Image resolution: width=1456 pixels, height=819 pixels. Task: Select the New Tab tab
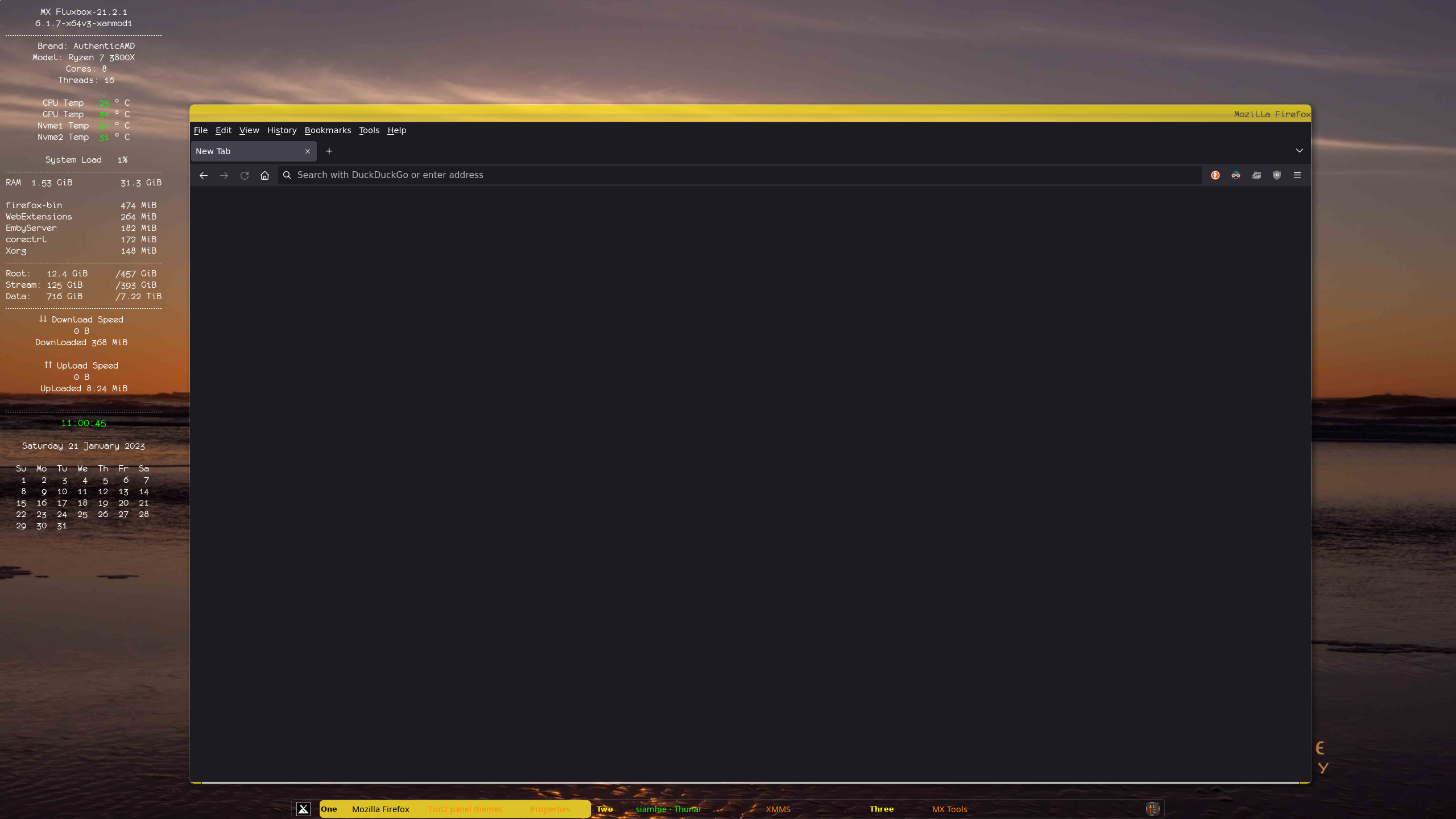245,151
